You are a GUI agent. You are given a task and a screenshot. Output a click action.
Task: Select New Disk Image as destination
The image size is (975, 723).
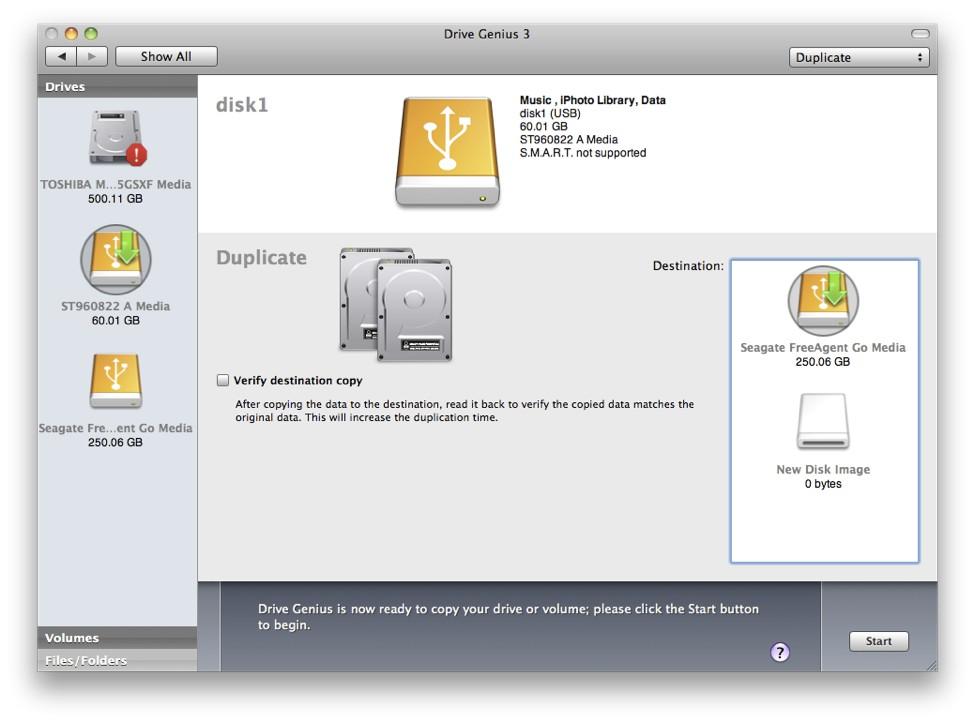coord(823,422)
